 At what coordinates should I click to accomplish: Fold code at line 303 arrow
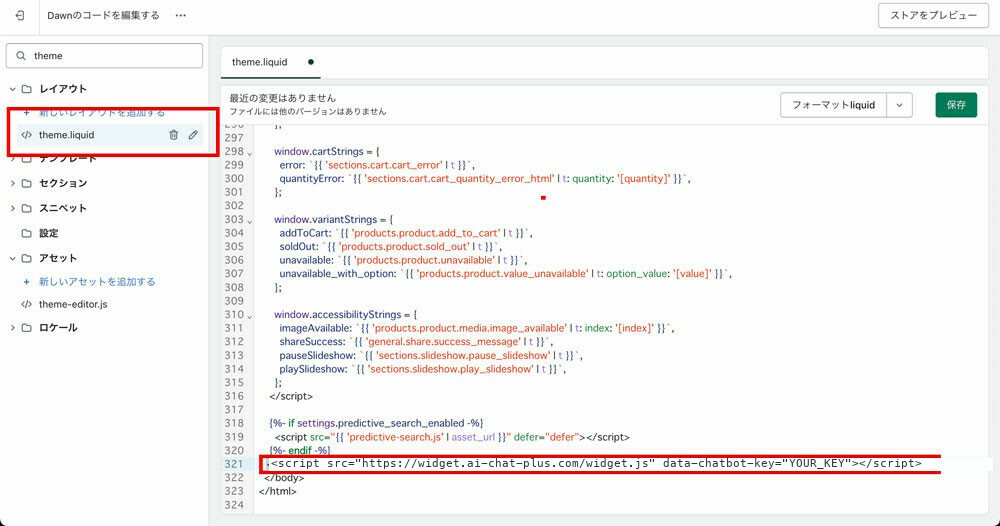pos(249,221)
